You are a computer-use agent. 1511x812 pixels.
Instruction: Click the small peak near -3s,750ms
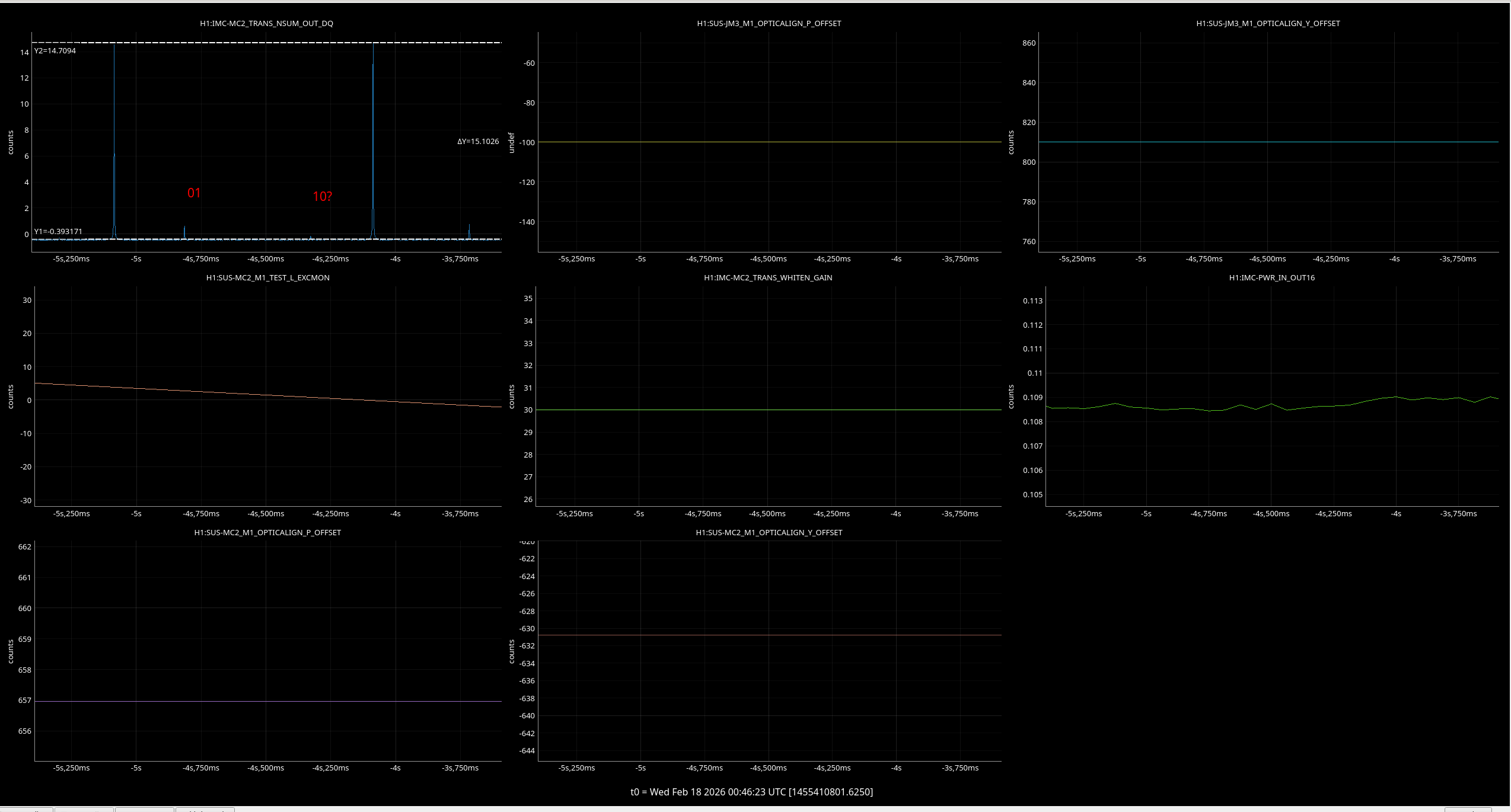click(469, 231)
